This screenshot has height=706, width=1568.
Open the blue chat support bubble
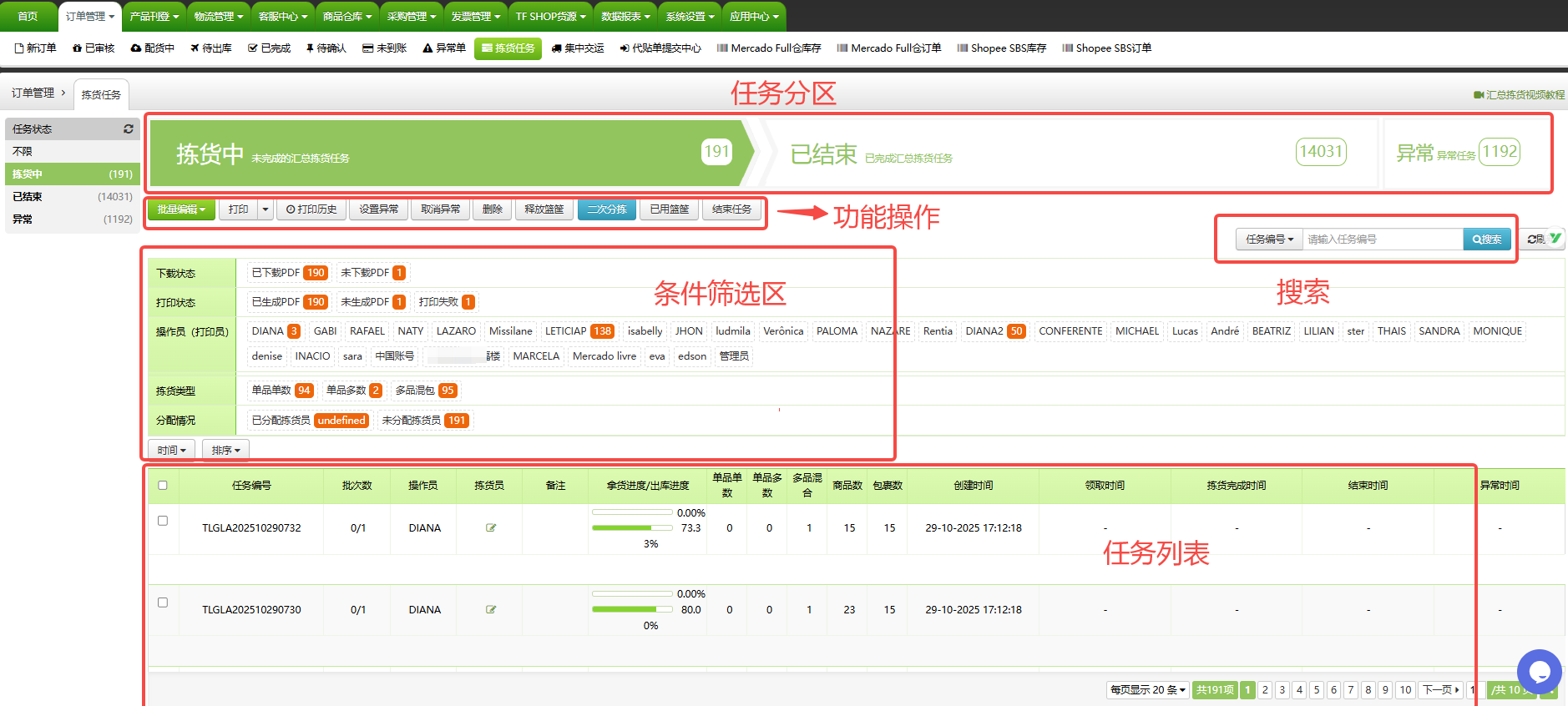point(1539,671)
